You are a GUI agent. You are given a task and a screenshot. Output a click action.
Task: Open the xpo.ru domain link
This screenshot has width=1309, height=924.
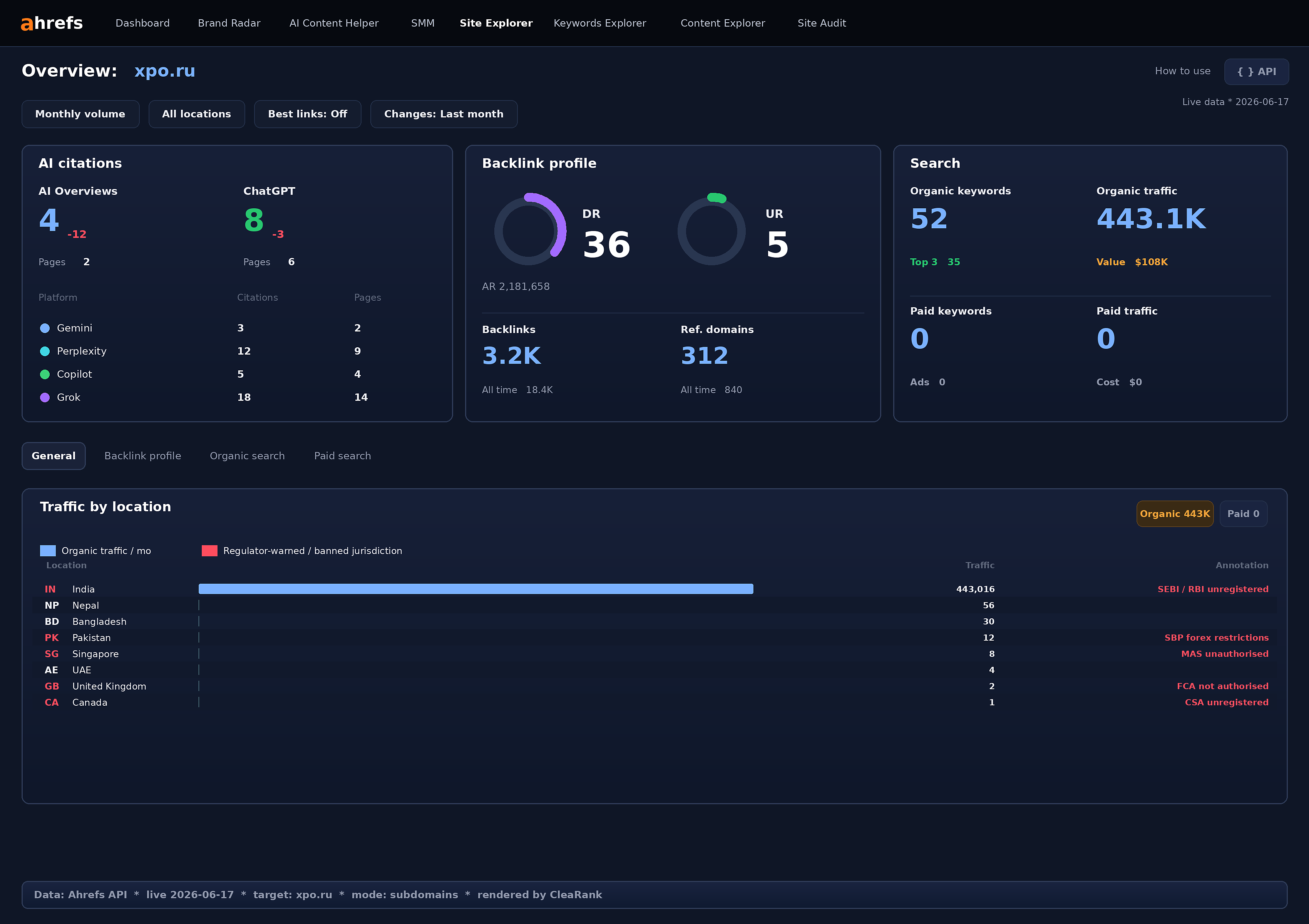165,71
